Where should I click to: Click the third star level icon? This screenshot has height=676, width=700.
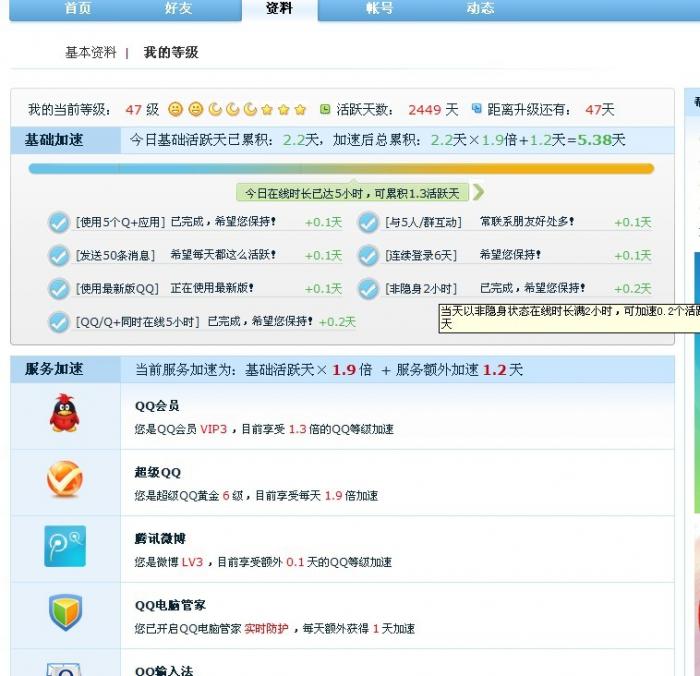click(300, 109)
